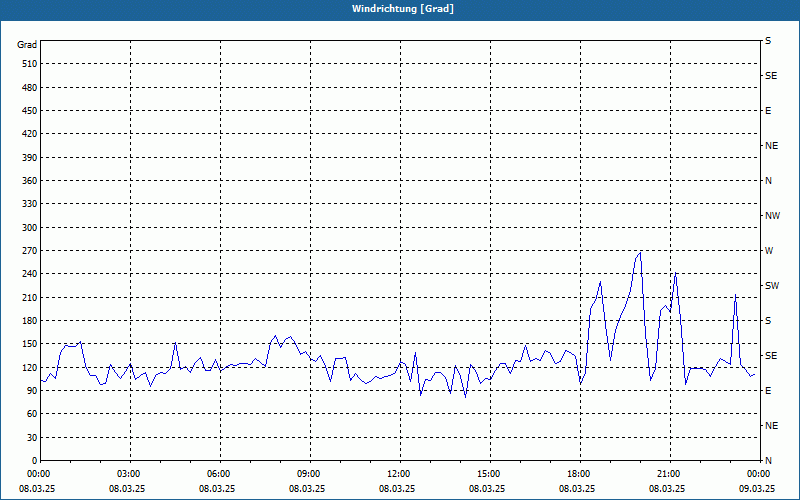
Task: Select the "09.03.25" date label
Action: click(757, 489)
